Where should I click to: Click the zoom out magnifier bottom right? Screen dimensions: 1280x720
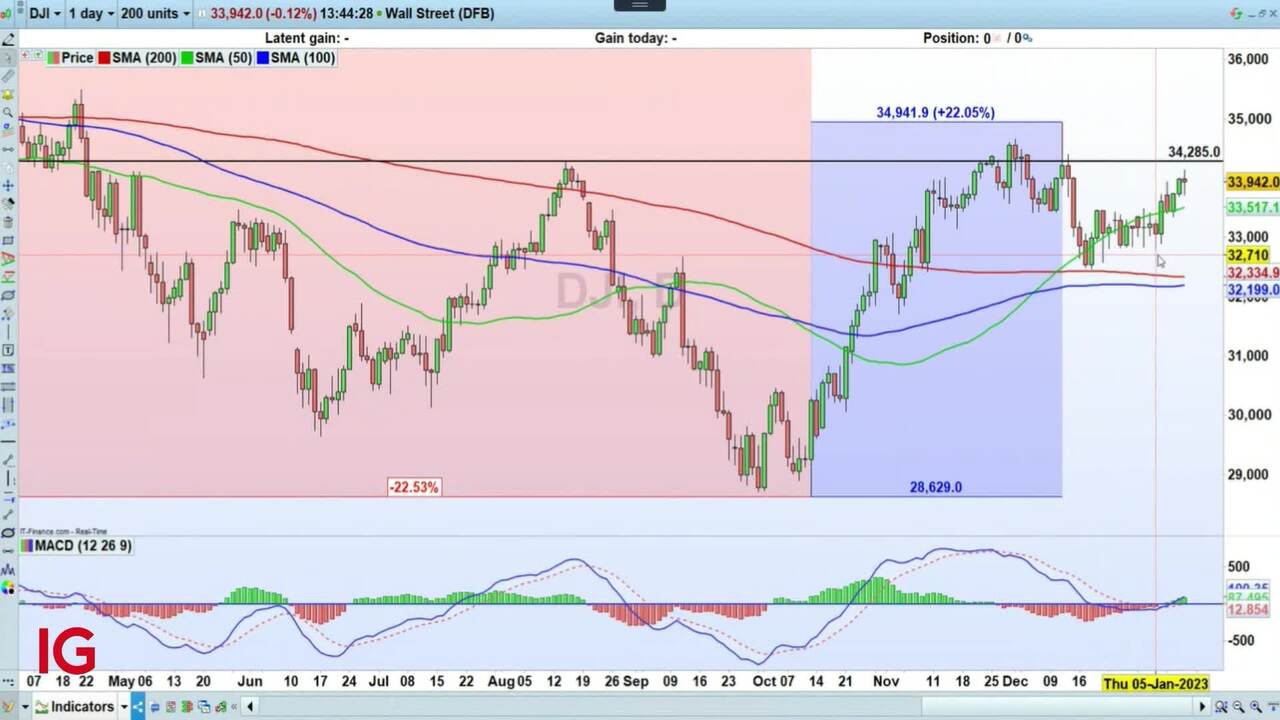[1238, 706]
